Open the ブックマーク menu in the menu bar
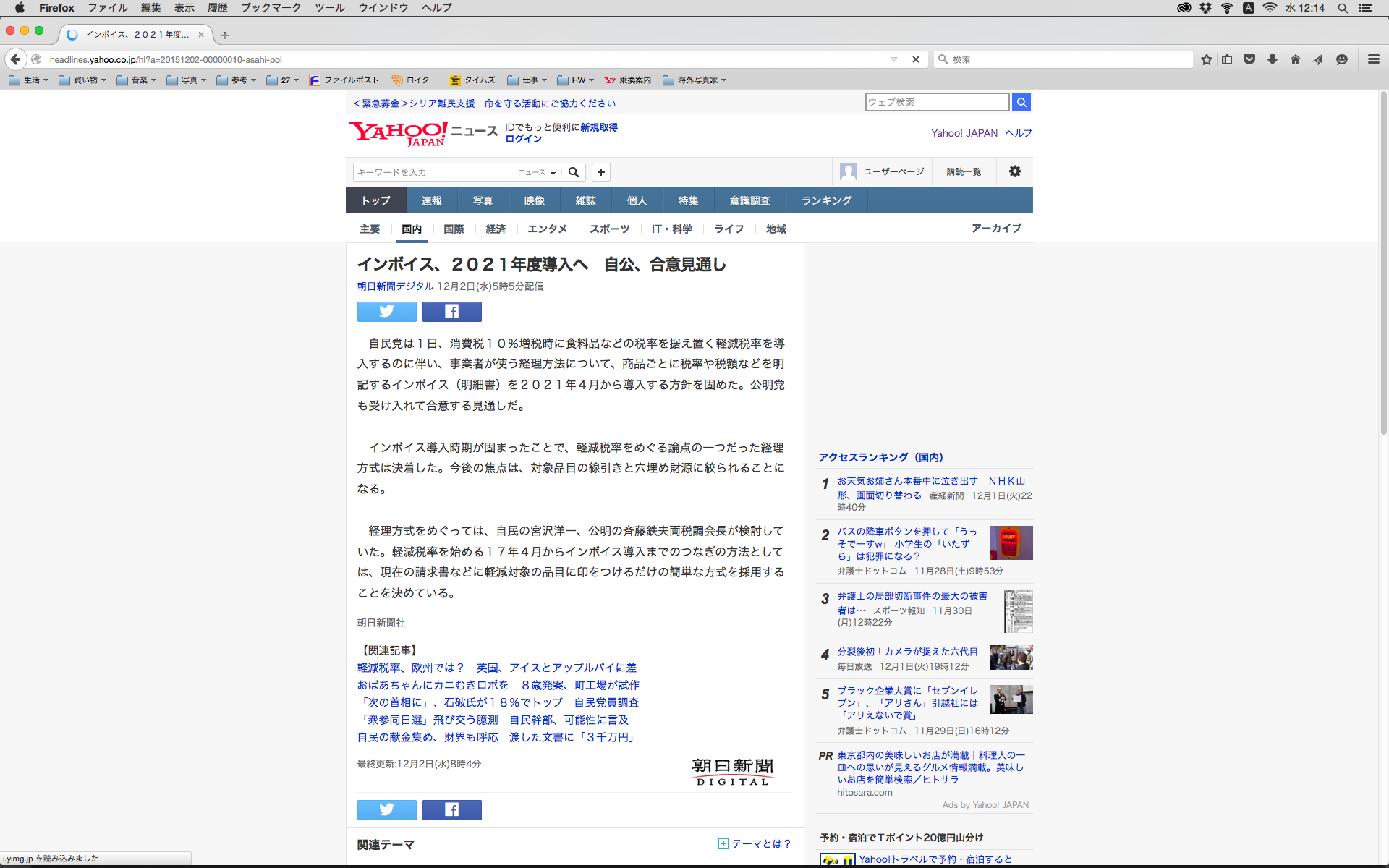 pos(271,8)
